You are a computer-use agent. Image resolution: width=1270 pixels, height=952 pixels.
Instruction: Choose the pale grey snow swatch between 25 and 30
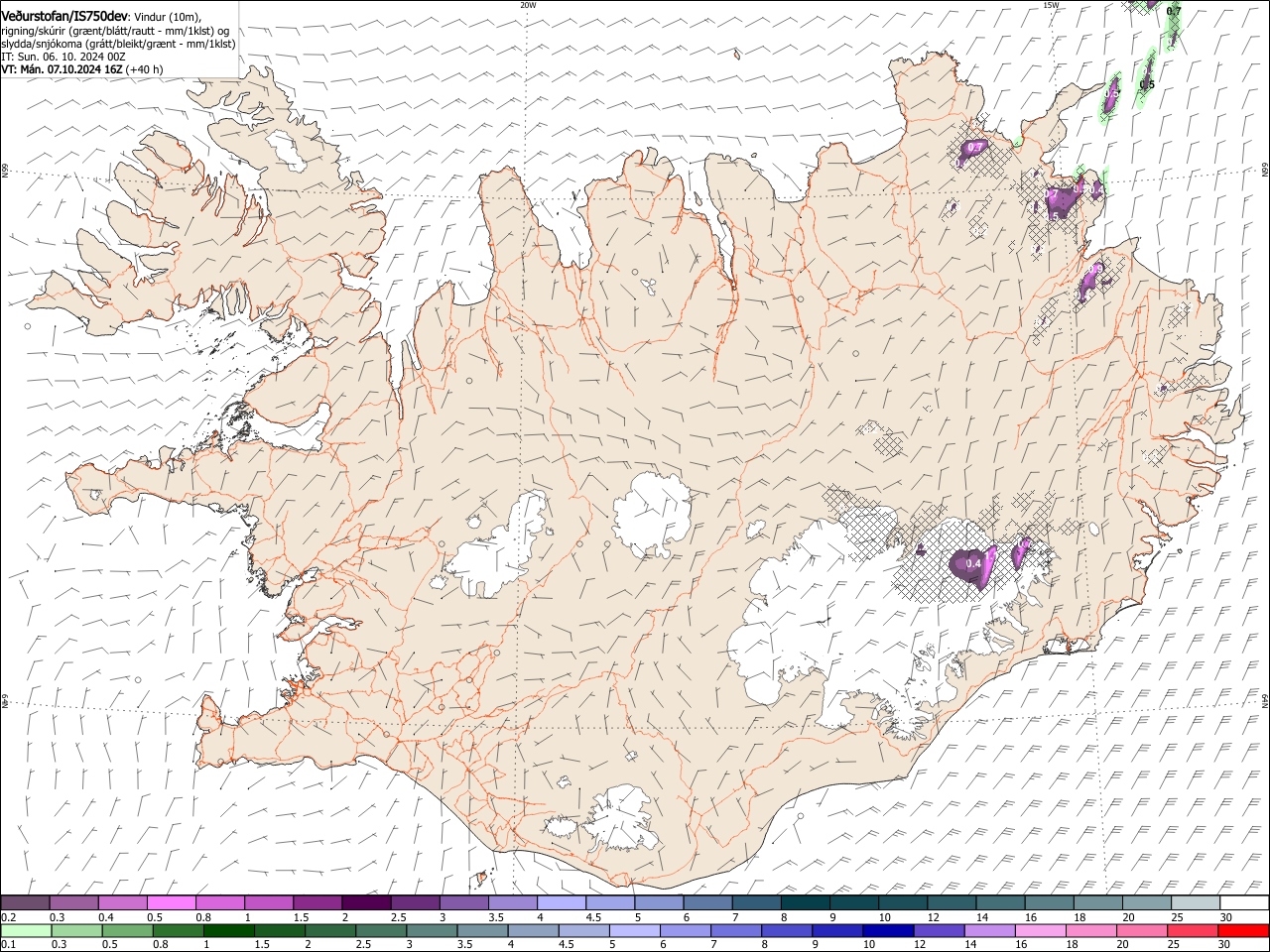[1196, 902]
